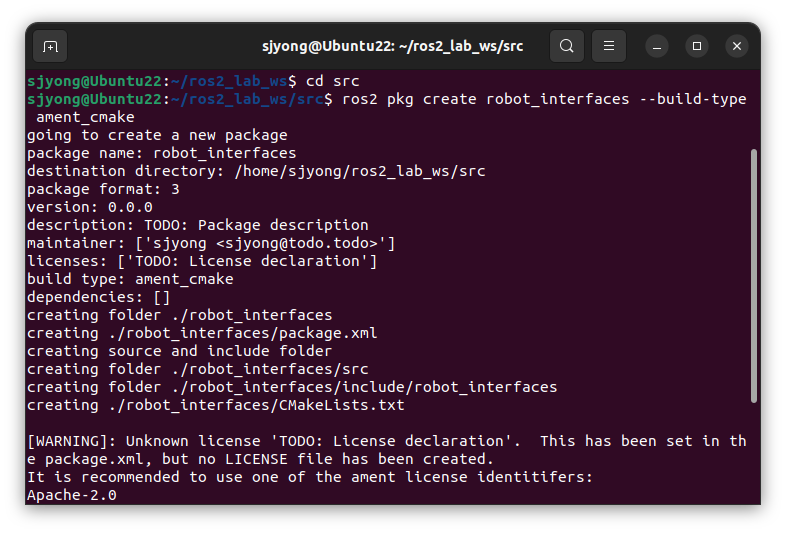Click the '[WARNING]: Unknown license' line

click(x=386, y=442)
